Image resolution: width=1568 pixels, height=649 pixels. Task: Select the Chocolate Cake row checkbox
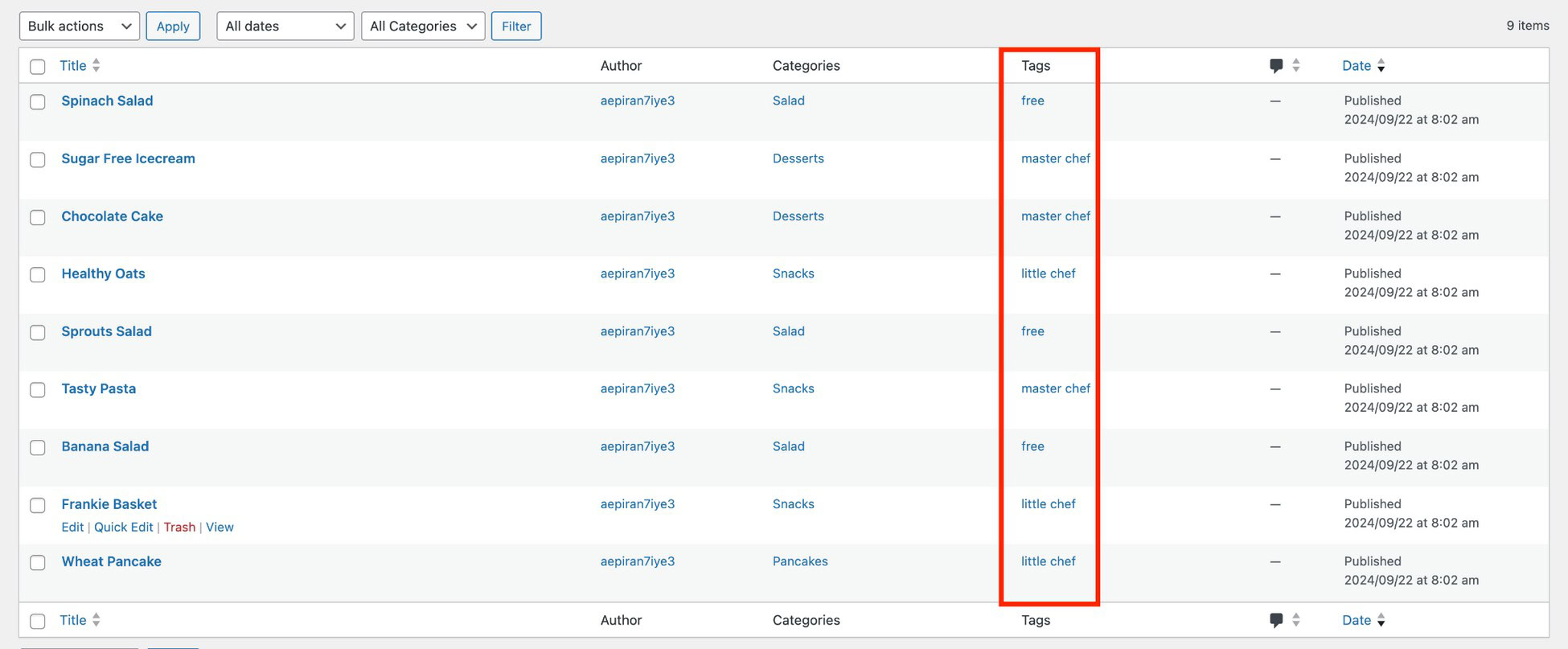tap(38, 217)
